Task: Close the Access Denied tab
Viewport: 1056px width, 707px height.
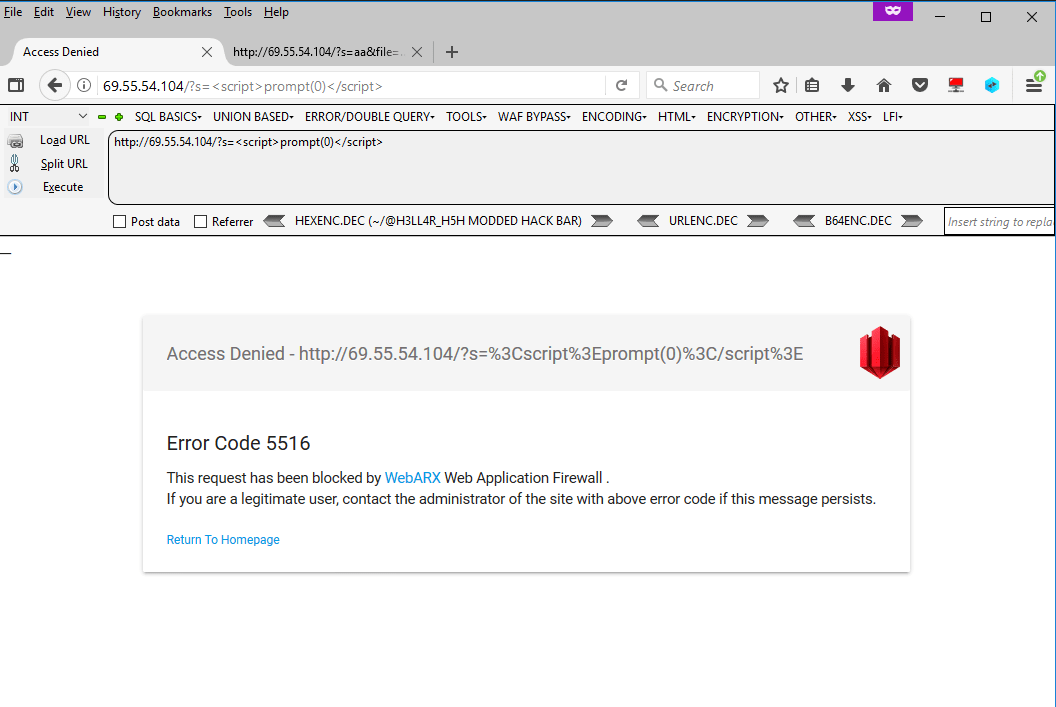Action: [x=207, y=52]
